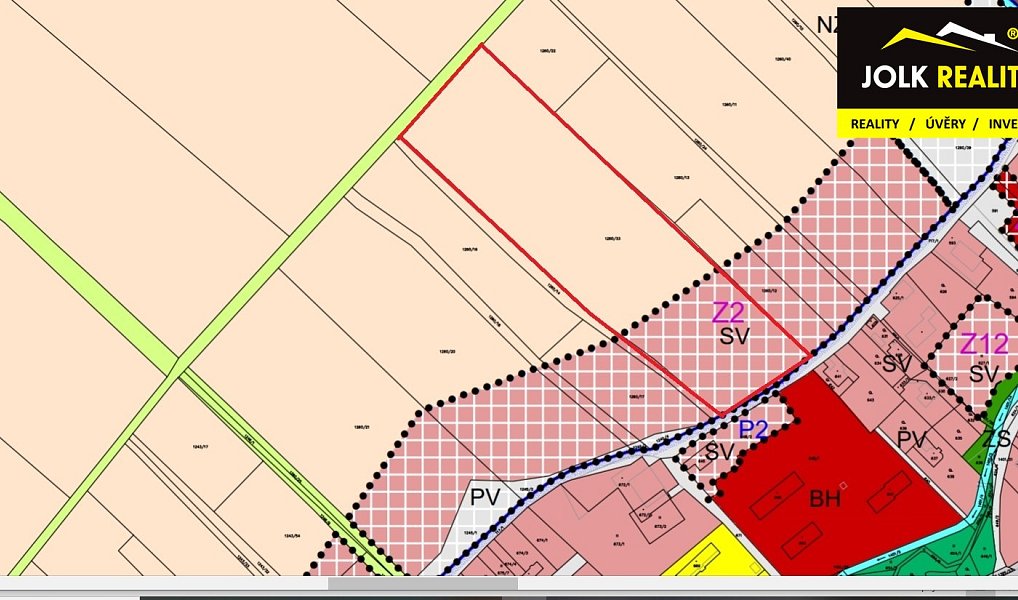Click parcel number 1260/33 inside red outline

(x=613, y=239)
